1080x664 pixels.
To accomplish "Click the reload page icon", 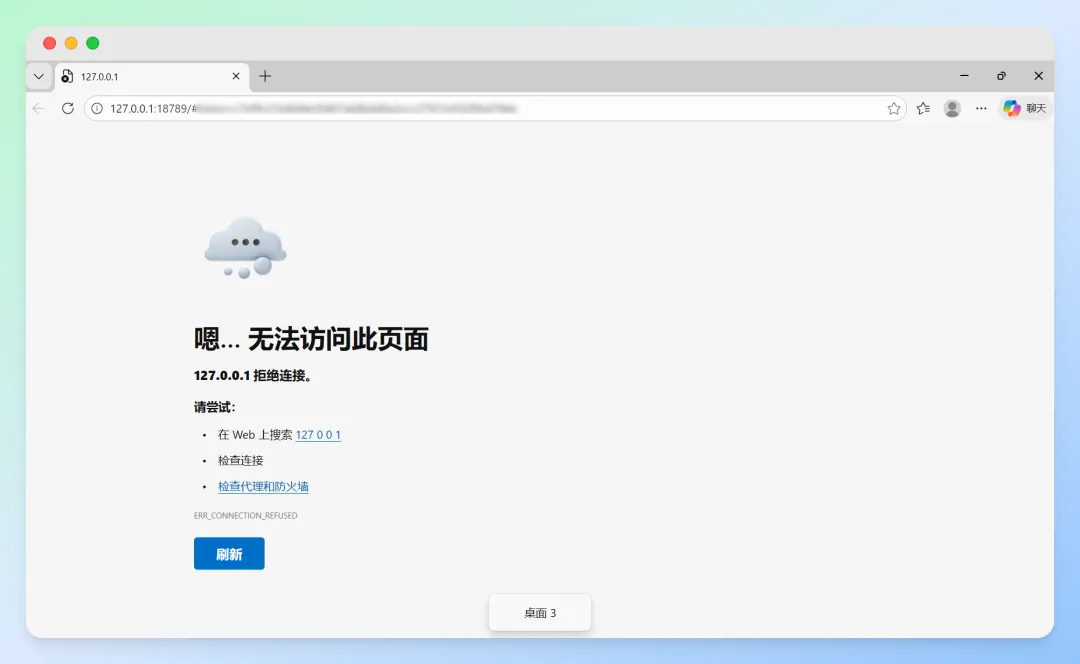I will [68, 108].
